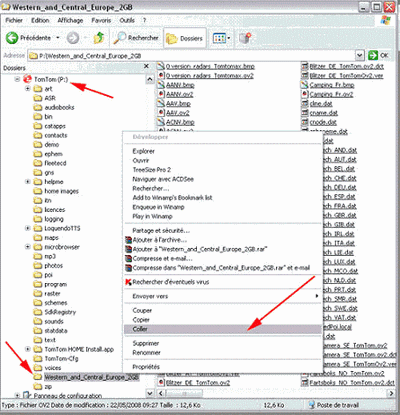Click the Kaspersky icon for Rechercher d'éventuels virus

tap(128, 282)
